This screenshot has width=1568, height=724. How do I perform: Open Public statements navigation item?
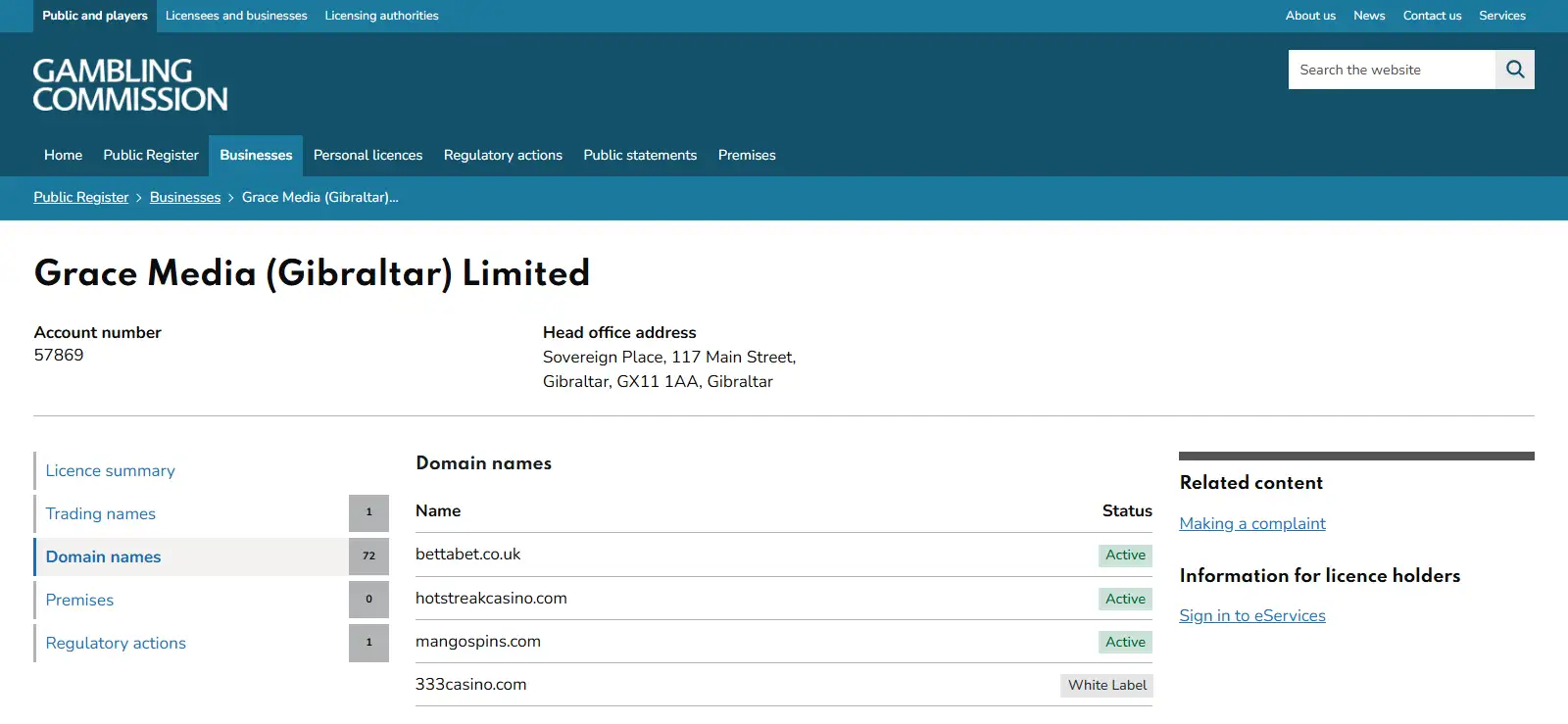pos(640,155)
